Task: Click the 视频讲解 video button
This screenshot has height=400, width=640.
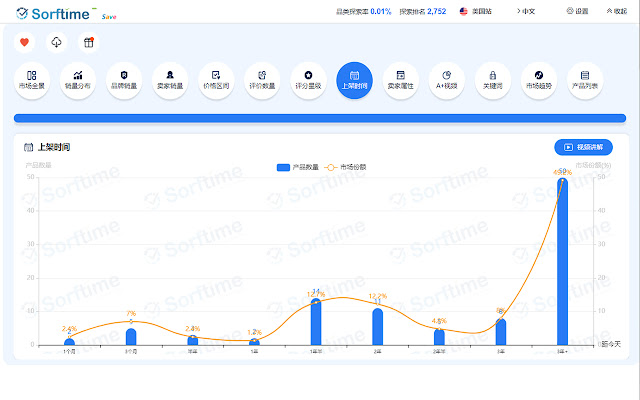Action: click(x=583, y=147)
